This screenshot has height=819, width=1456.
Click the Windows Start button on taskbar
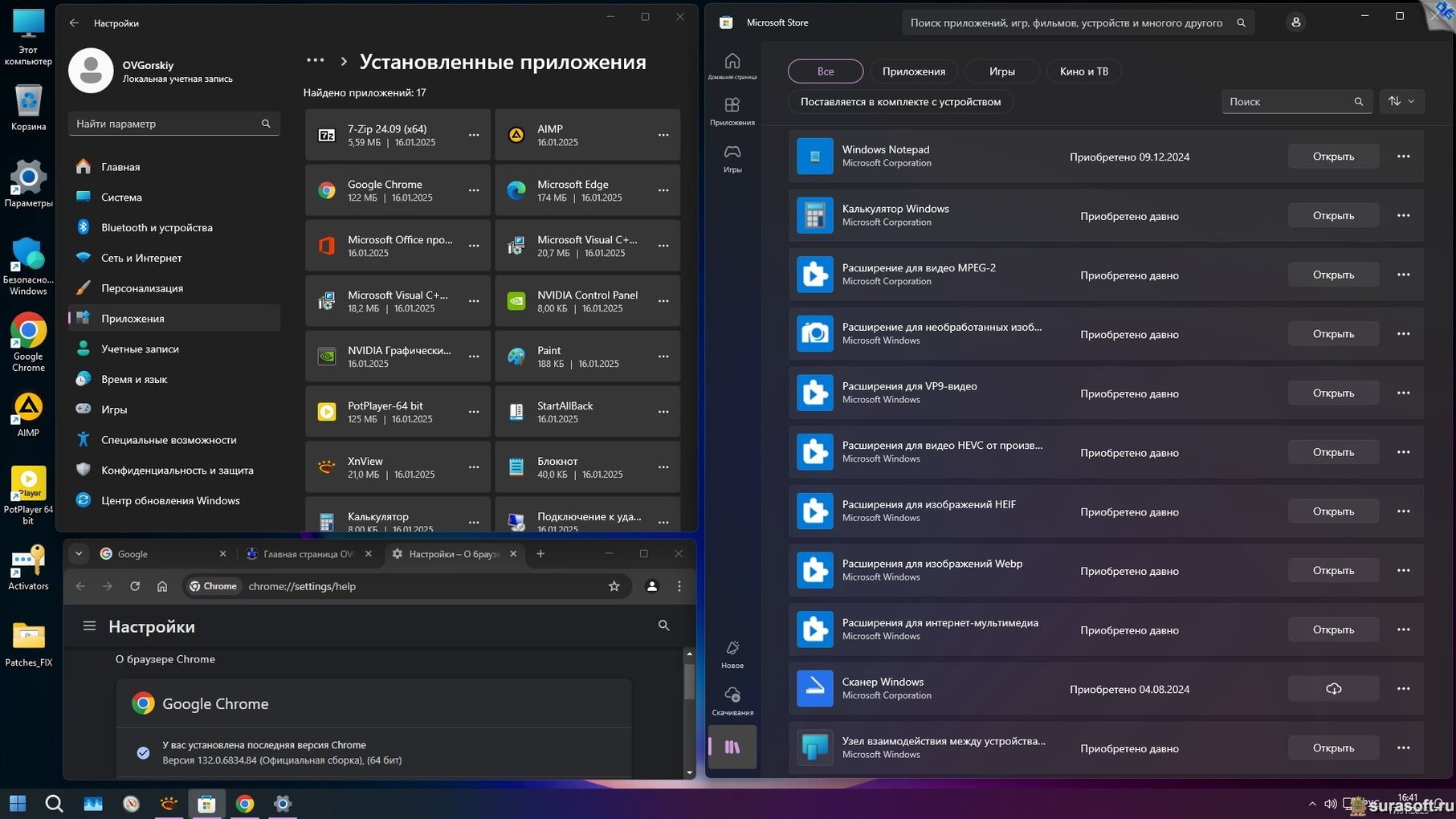[18, 803]
